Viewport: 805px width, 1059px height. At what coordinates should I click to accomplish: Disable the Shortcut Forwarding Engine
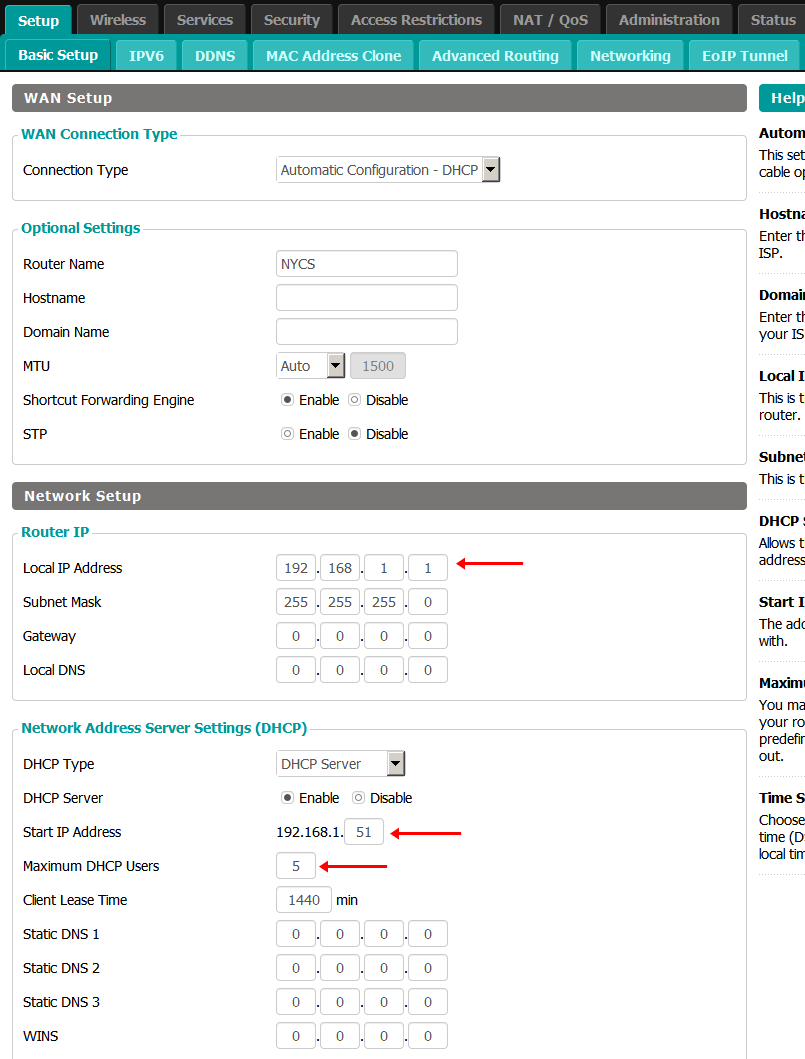point(355,400)
